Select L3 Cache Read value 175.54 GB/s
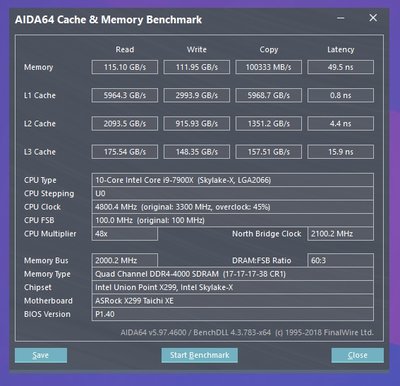 125,152
